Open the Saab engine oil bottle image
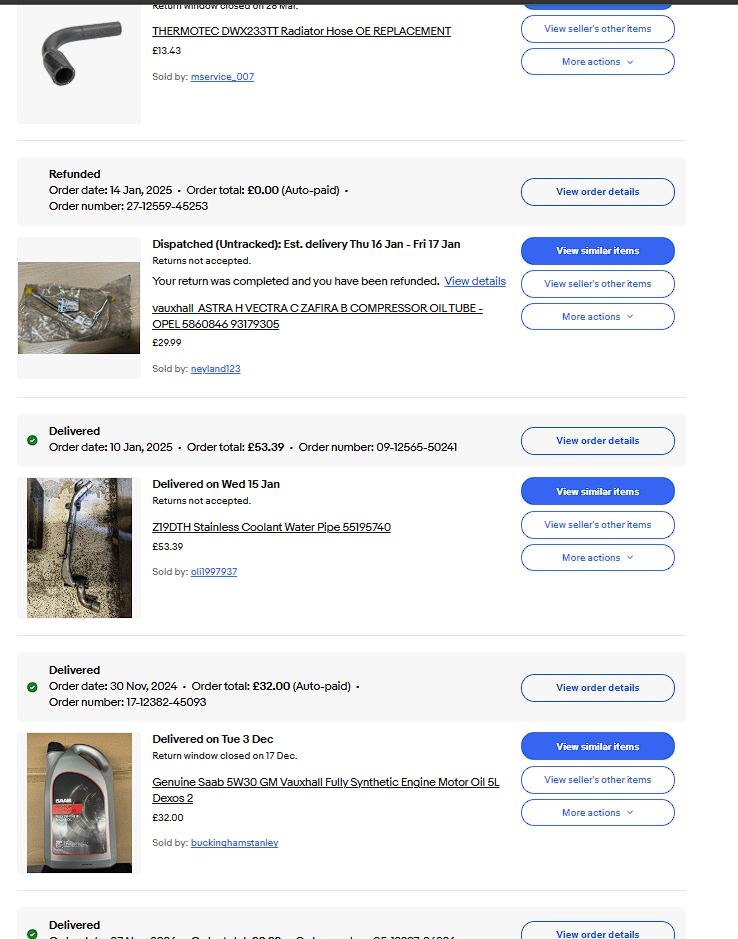738x939 pixels. click(79, 802)
